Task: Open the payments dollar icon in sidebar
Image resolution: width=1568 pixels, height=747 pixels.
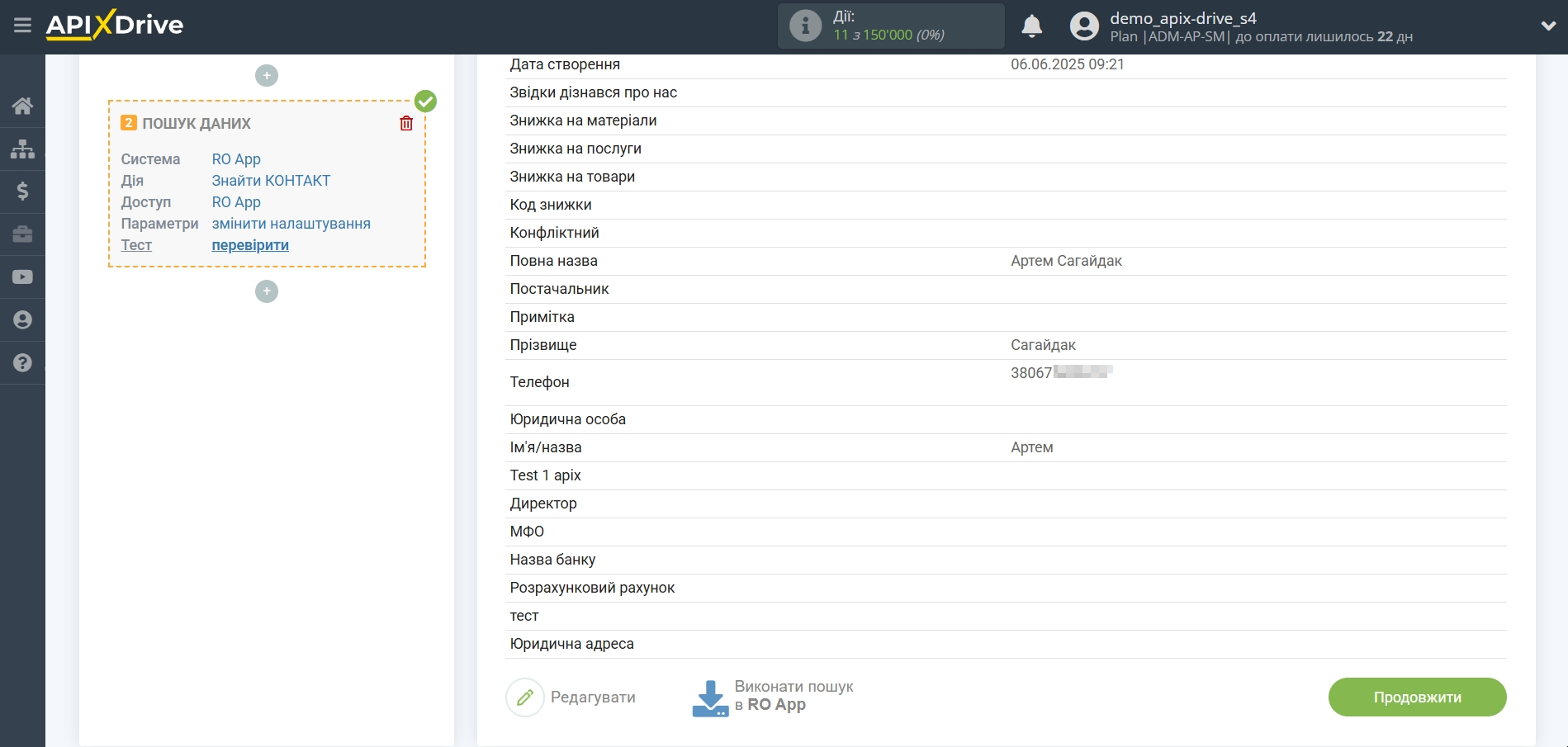Action: point(21,191)
